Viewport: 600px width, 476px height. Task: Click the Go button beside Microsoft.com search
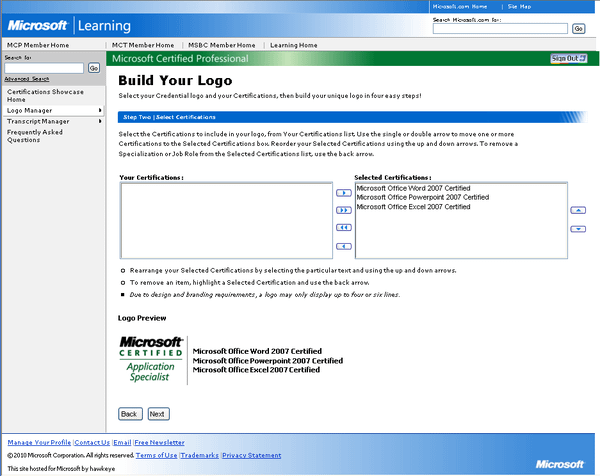click(578, 29)
